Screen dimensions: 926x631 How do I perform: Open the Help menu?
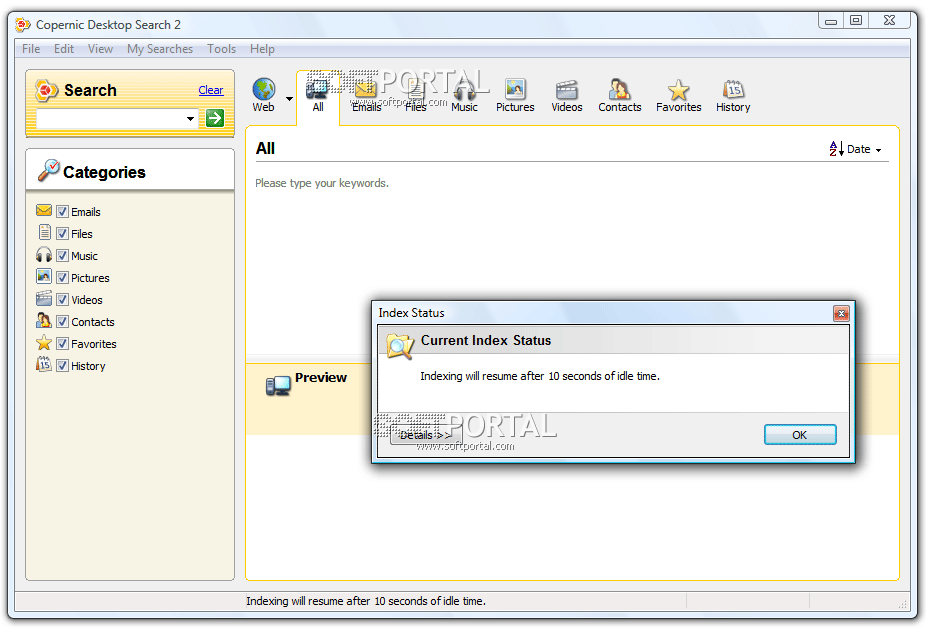pos(262,49)
